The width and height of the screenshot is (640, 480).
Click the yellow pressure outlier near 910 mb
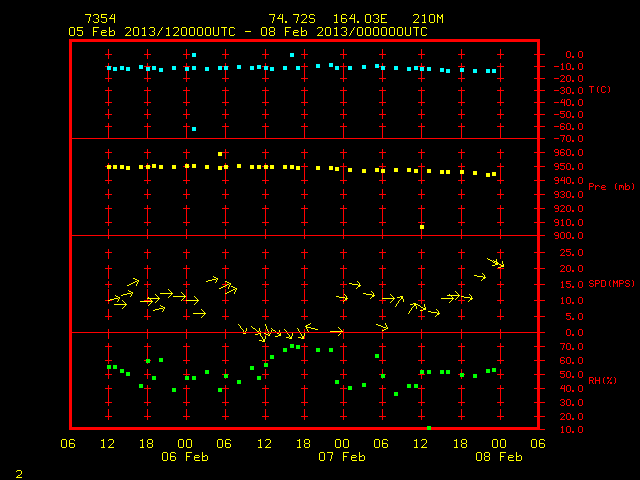pyautogui.click(x=422, y=227)
